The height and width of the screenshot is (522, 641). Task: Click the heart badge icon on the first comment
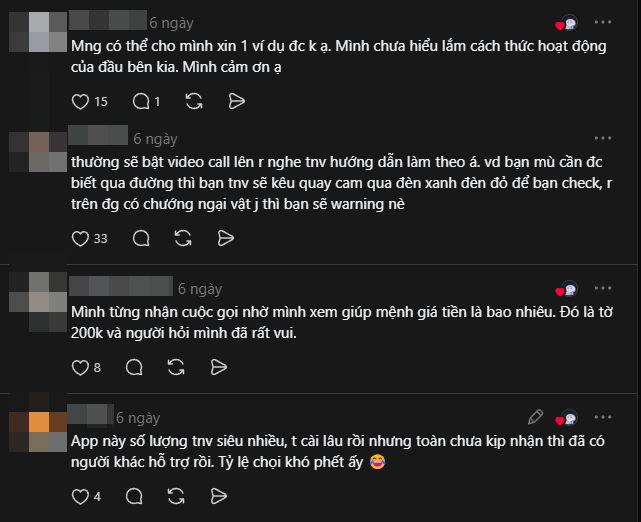coord(567,23)
